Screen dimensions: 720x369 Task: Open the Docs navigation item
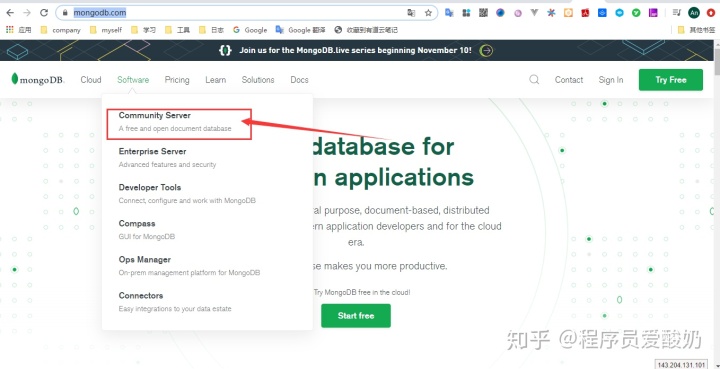pos(299,80)
